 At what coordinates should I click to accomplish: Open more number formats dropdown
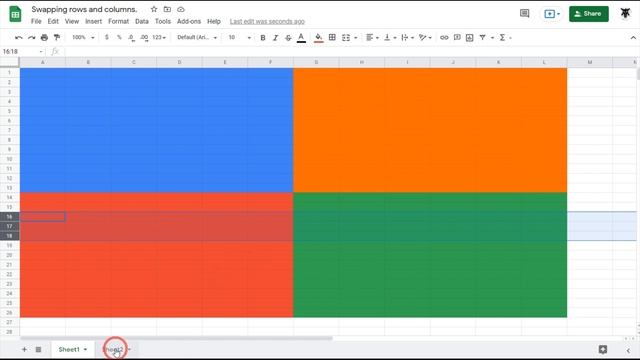tap(159, 38)
